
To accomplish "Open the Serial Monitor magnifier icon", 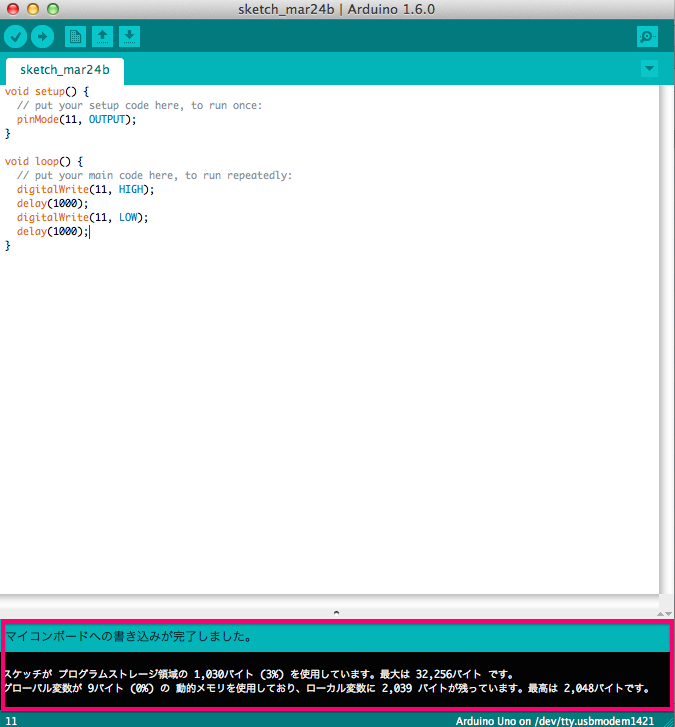I will pyautogui.click(x=647, y=37).
